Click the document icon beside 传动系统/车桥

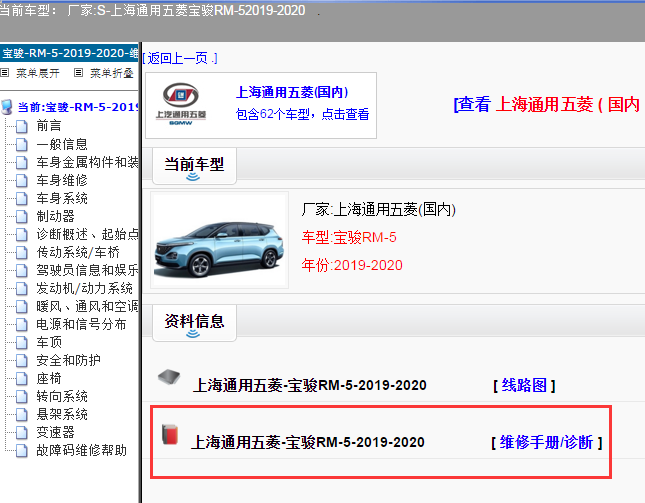coord(22,253)
